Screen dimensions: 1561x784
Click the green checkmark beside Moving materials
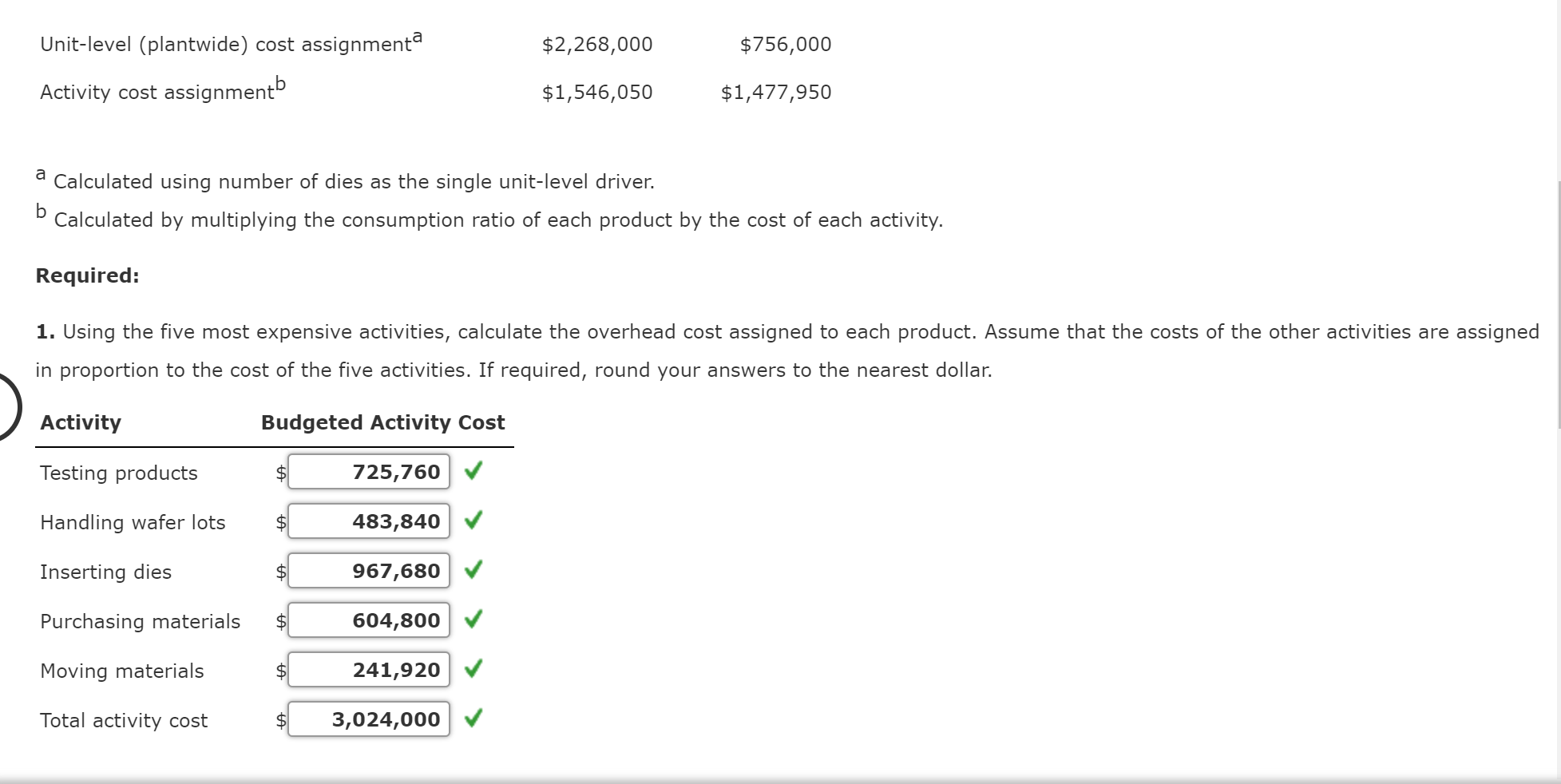pyautogui.click(x=473, y=670)
